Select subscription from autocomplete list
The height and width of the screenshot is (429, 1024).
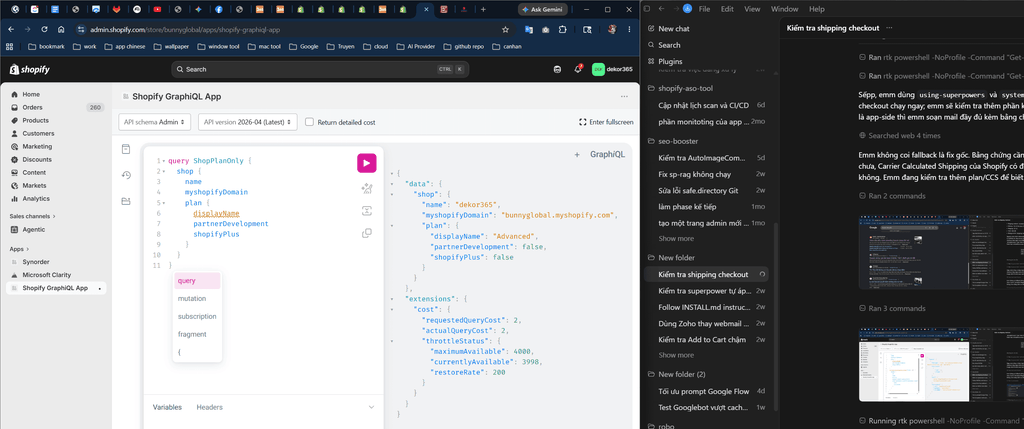pyautogui.click(x=197, y=316)
